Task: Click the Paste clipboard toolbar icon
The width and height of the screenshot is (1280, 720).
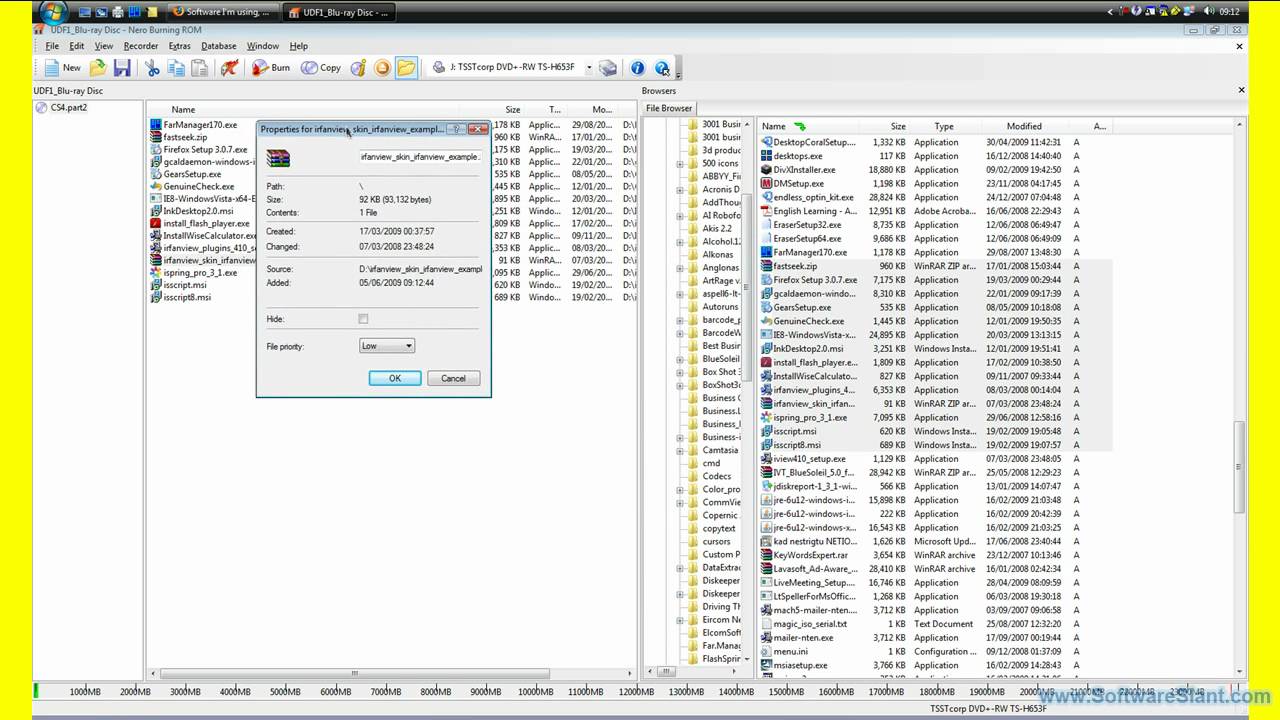Action: tap(200, 68)
